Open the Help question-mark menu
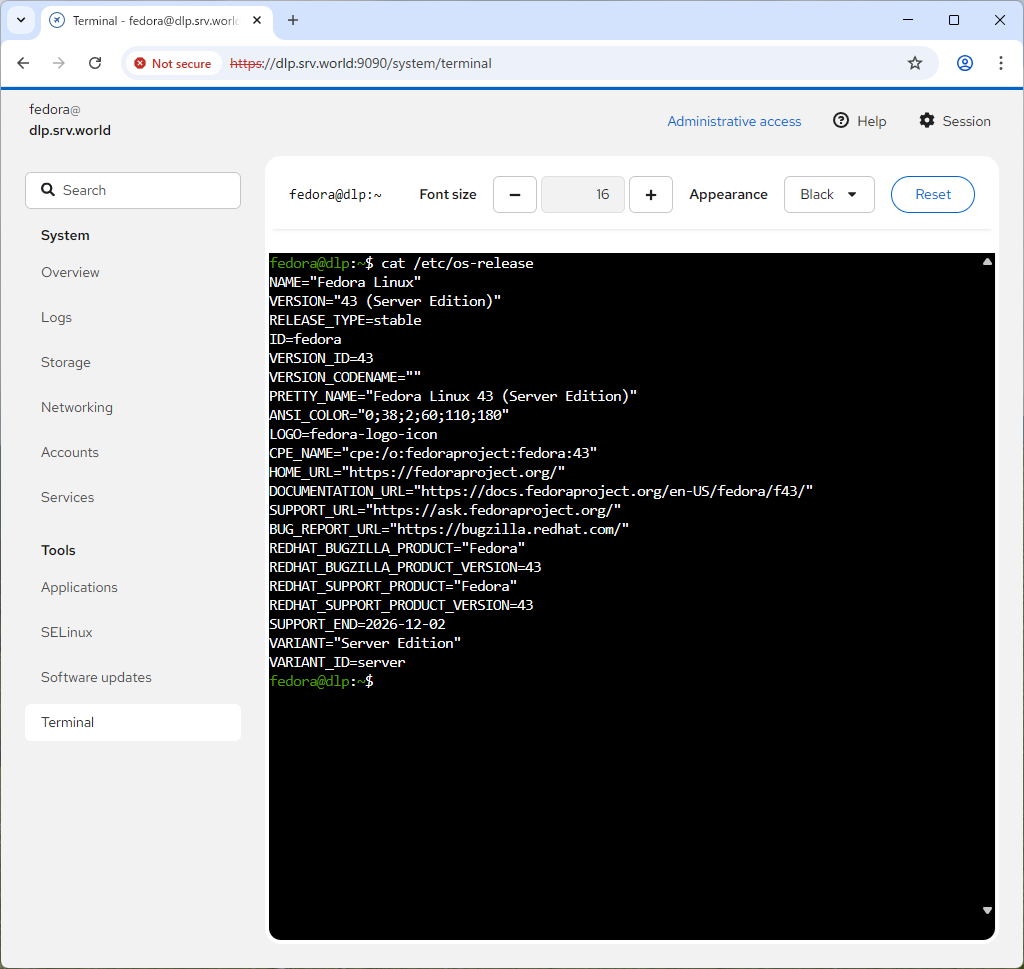 tap(859, 121)
